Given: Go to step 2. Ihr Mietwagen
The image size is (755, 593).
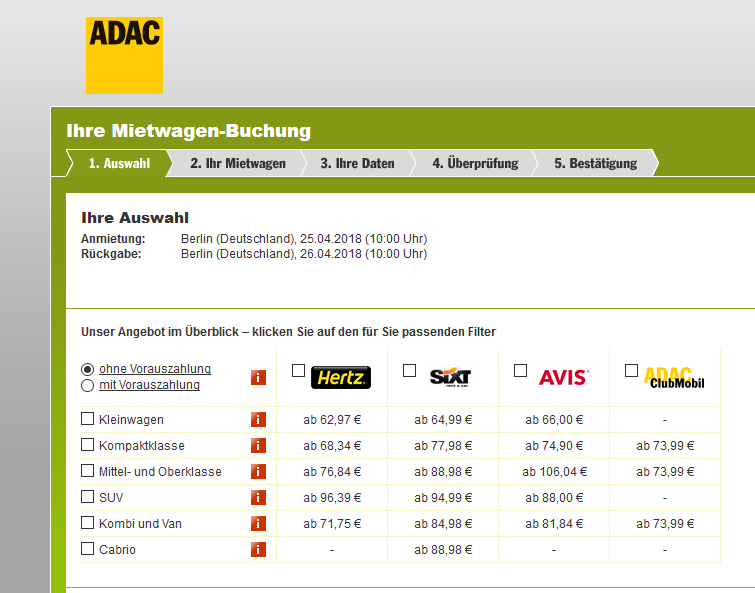Looking at the screenshot, I should click(238, 163).
